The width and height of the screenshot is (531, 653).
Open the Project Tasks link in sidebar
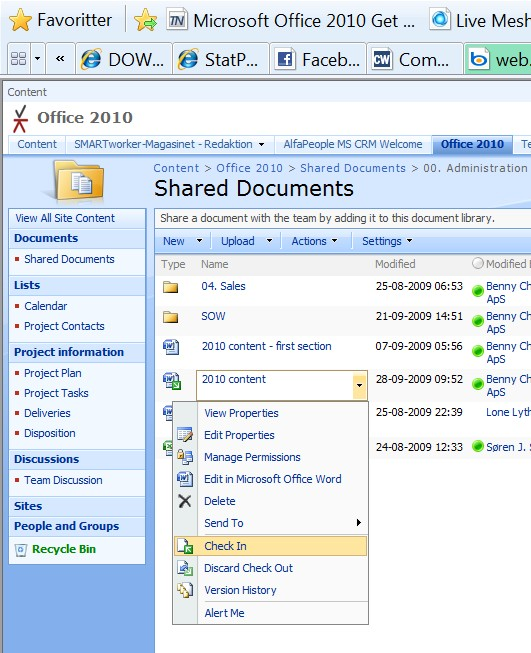[x=56, y=393]
